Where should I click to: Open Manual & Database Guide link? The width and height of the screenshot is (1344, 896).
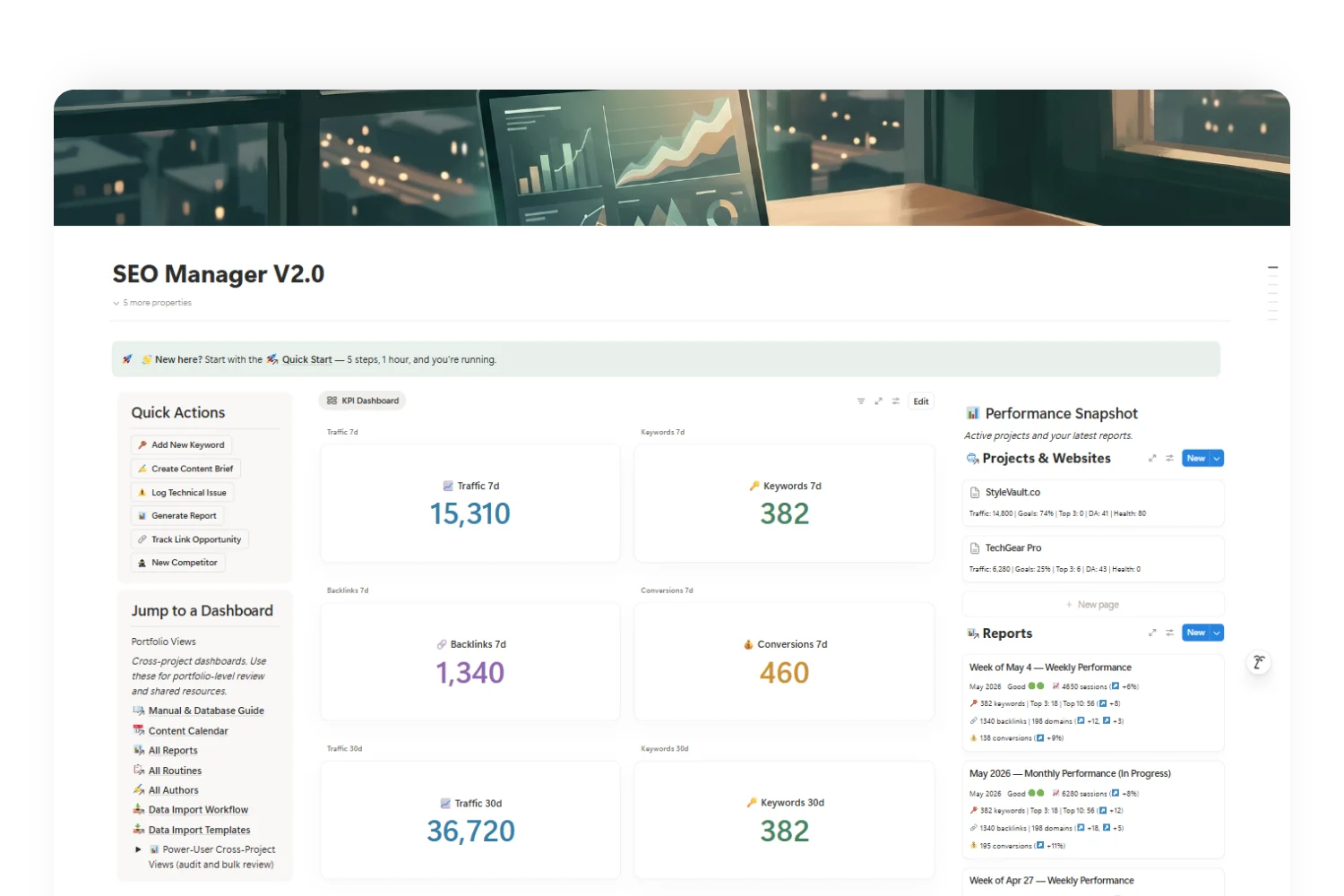click(x=206, y=711)
